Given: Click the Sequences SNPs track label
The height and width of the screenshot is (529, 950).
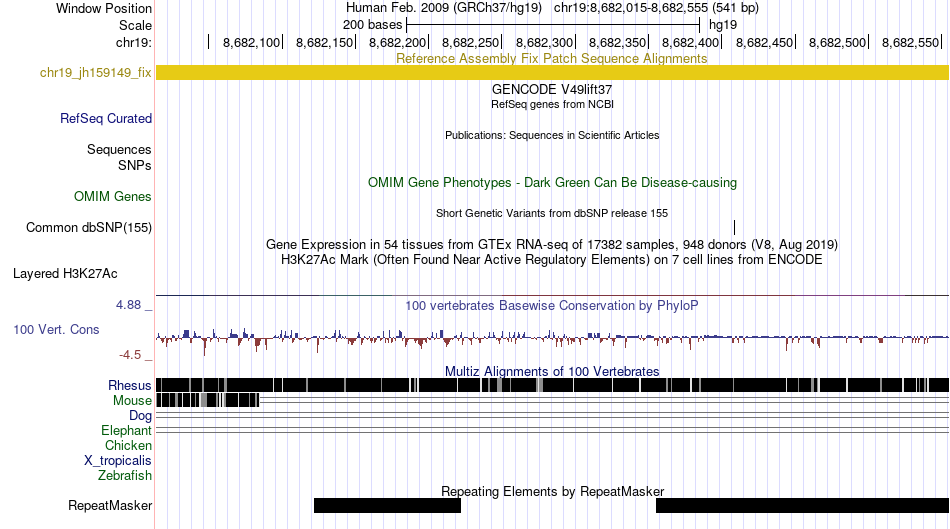Looking at the screenshot, I should (119, 158).
